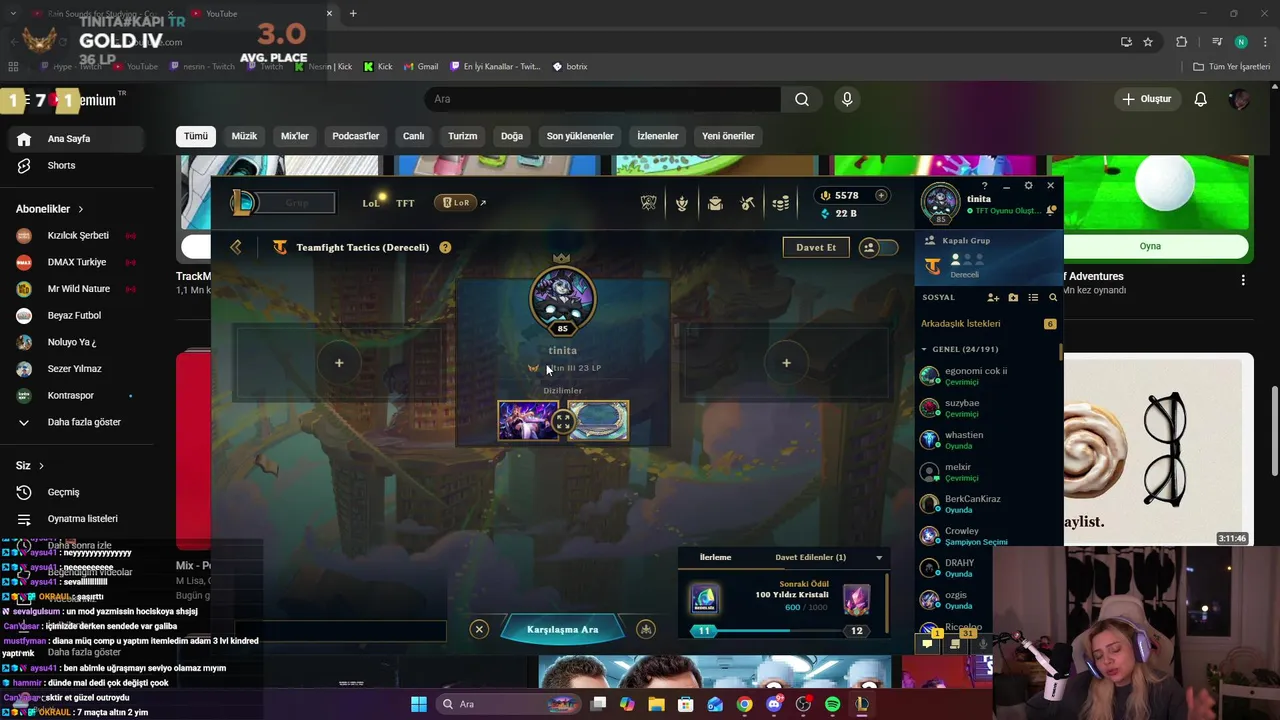Viewport: 1280px width, 720px height.
Task: Click the plus icon beside 5578 RP
Action: point(881,196)
